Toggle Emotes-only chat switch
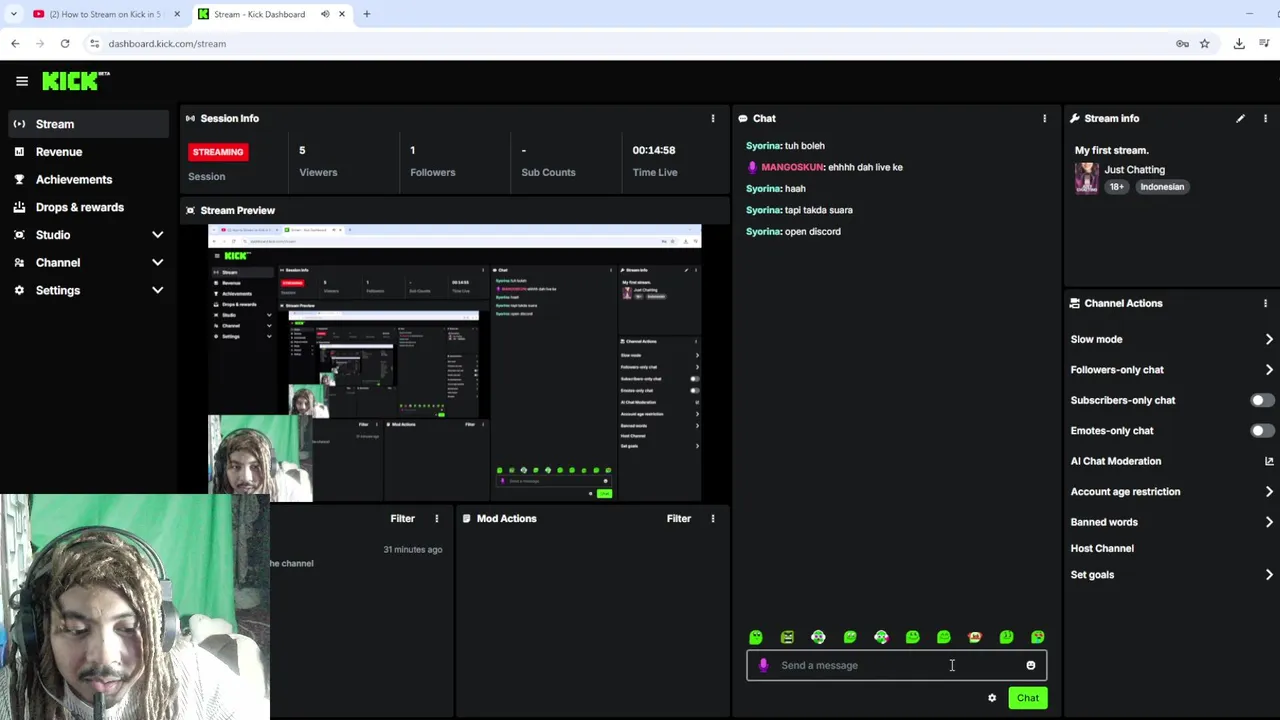The image size is (1280, 720). [1262, 431]
